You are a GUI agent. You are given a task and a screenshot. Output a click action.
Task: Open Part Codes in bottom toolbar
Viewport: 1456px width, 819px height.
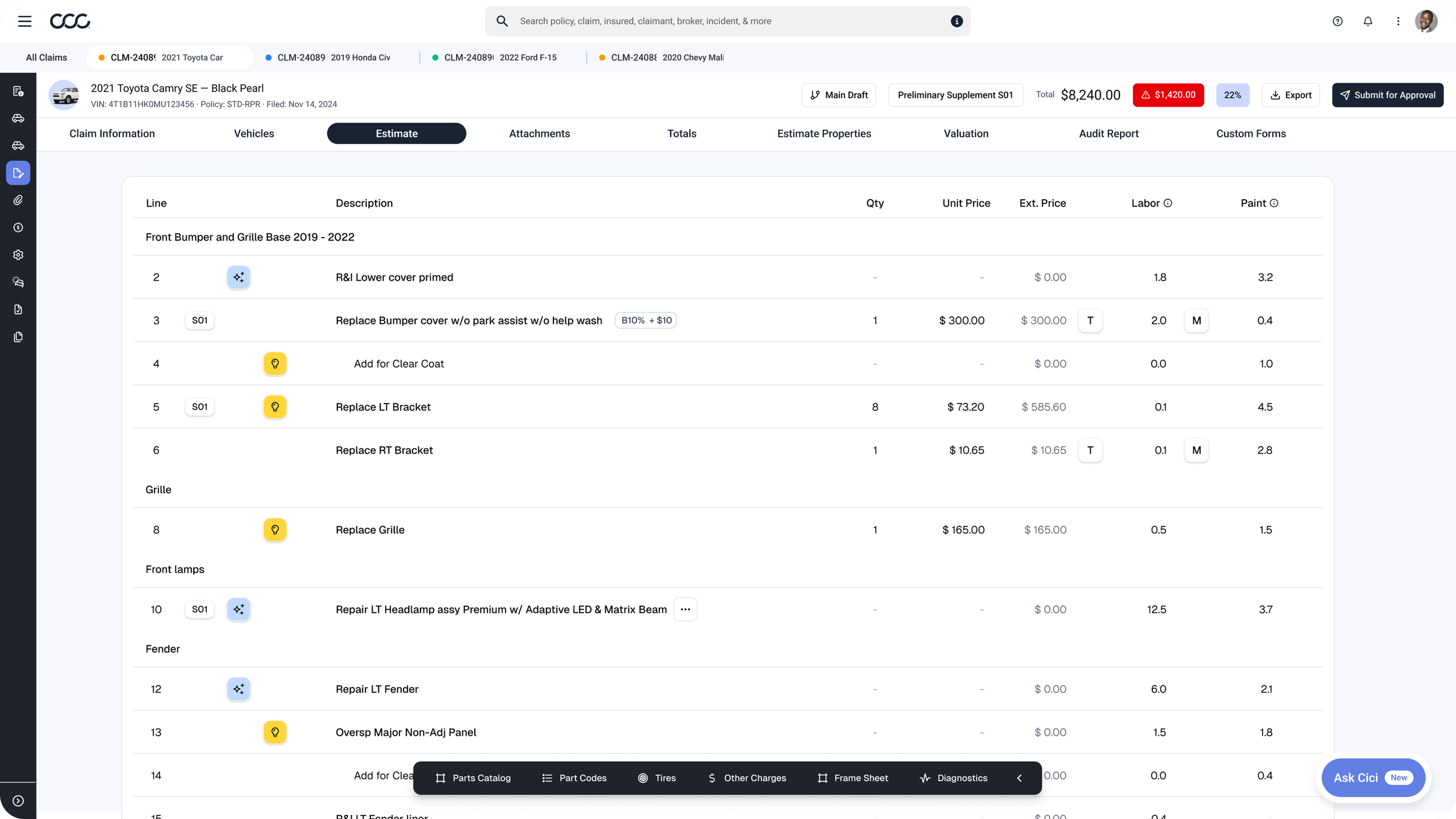coord(574,778)
